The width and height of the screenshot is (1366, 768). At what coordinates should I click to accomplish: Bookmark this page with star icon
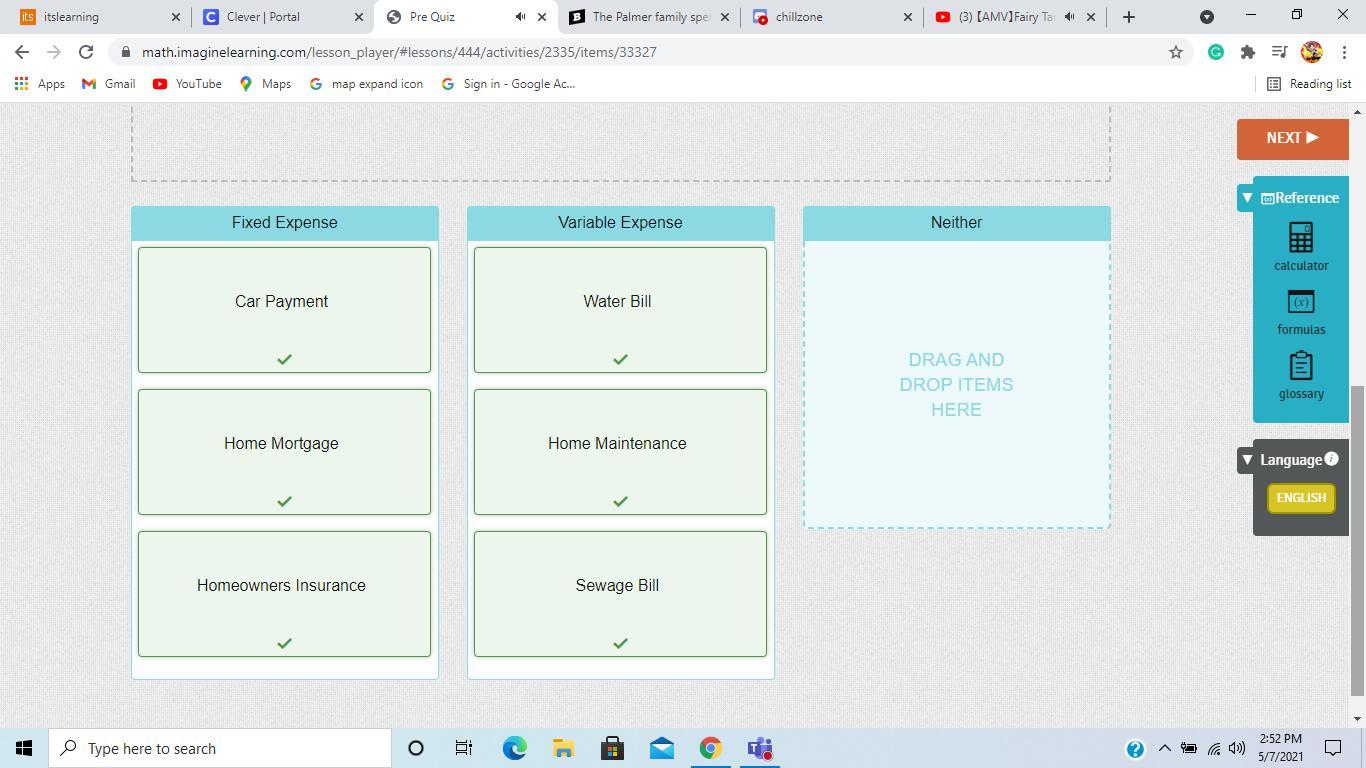[1176, 52]
